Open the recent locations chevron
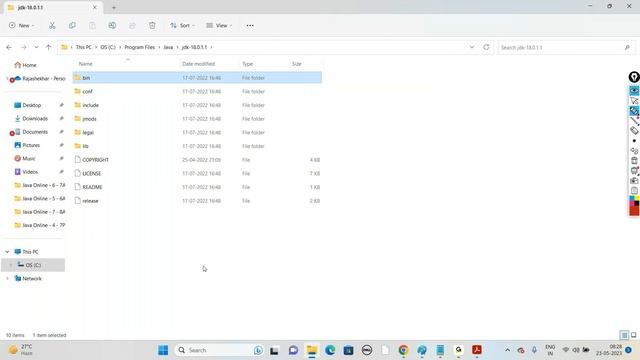The width and height of the screenshot is (640, 360). pos(36,47)
